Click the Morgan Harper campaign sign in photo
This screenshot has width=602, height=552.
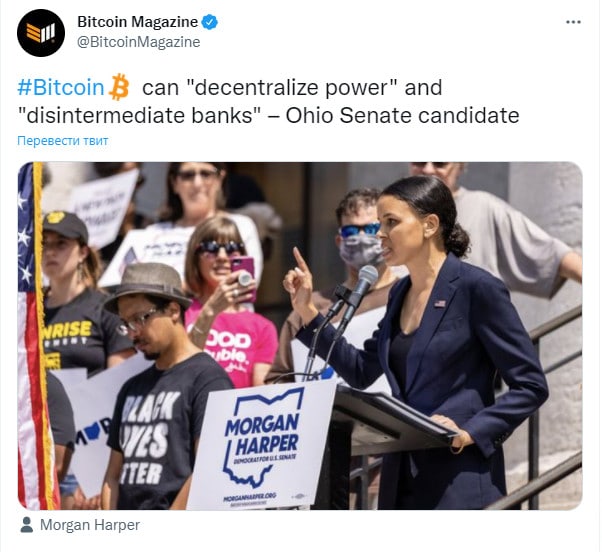pos(263,445)
